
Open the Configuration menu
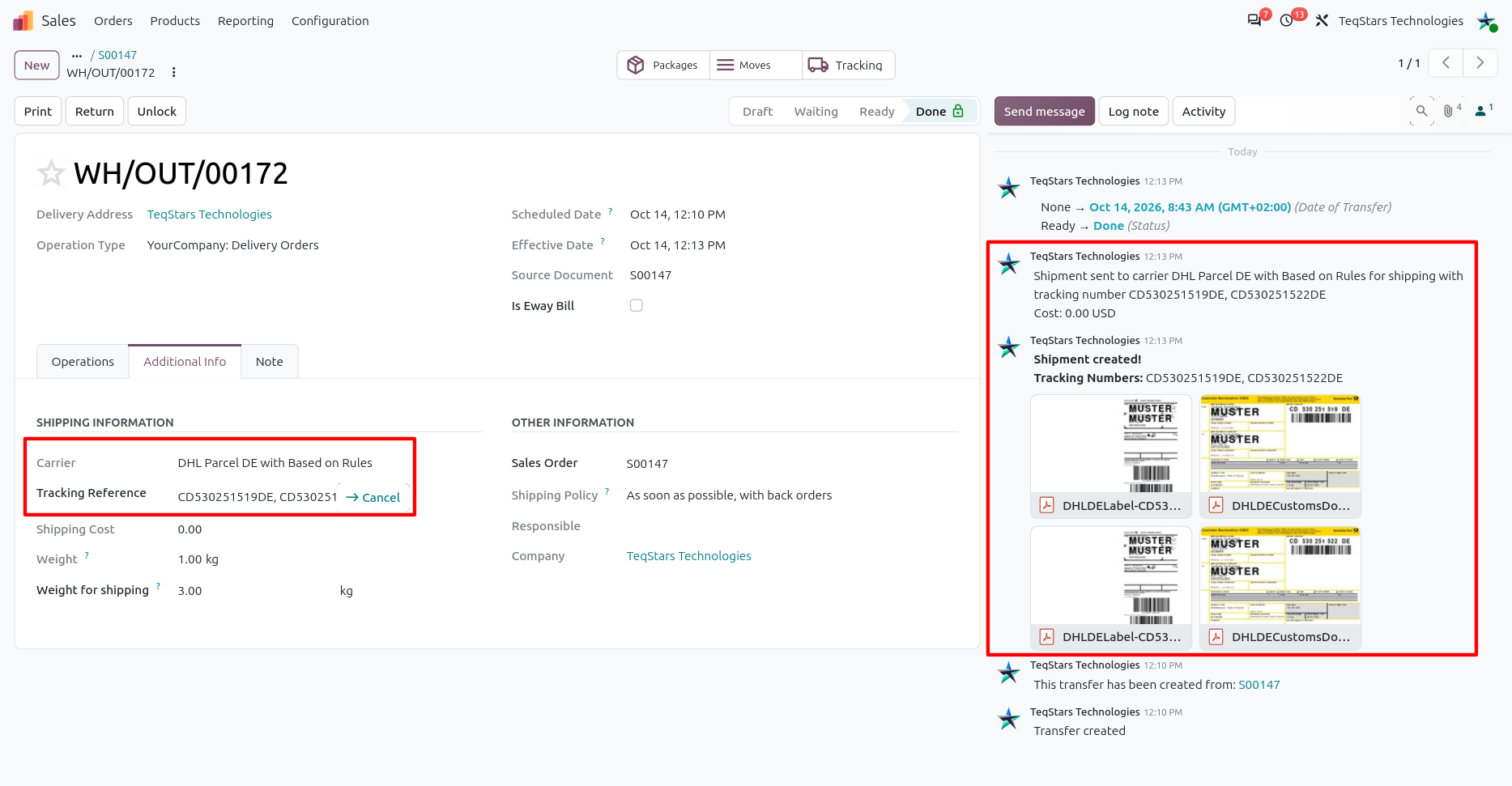tap(330, 21)
